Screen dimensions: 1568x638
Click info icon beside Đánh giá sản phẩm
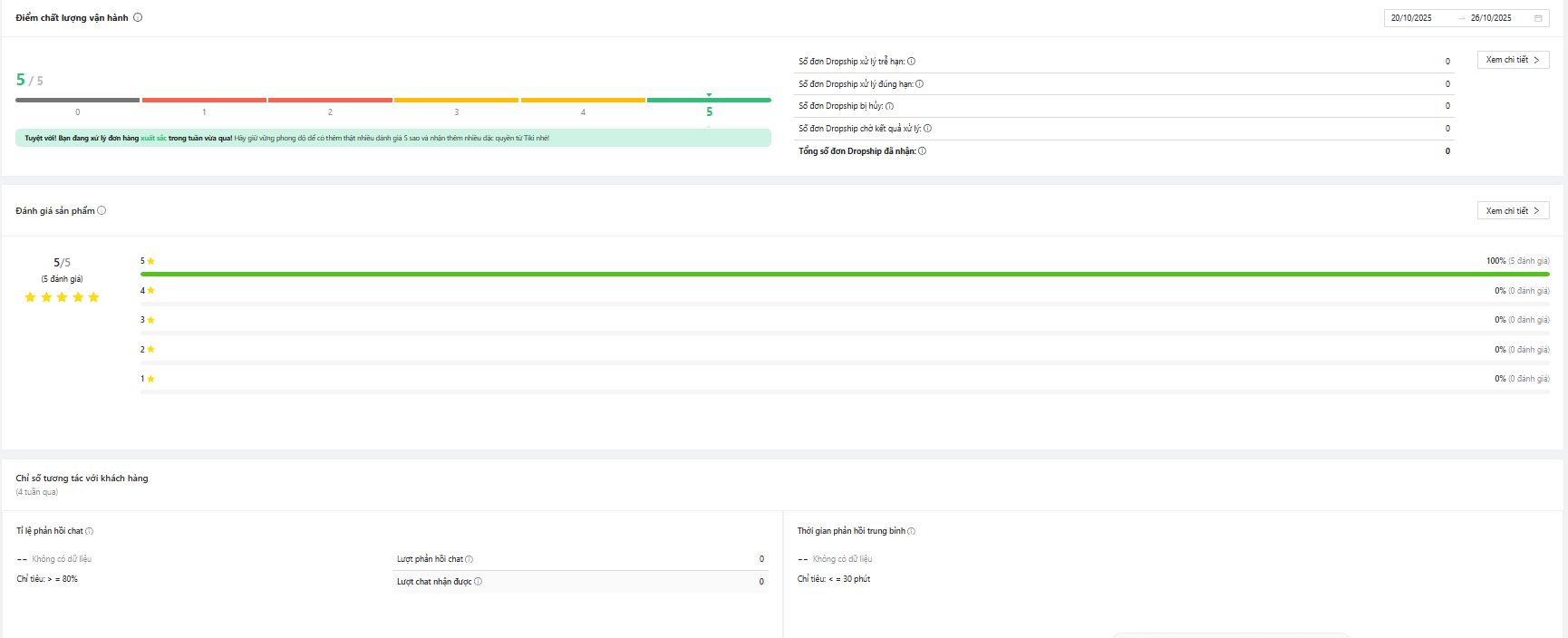(102, 210)
